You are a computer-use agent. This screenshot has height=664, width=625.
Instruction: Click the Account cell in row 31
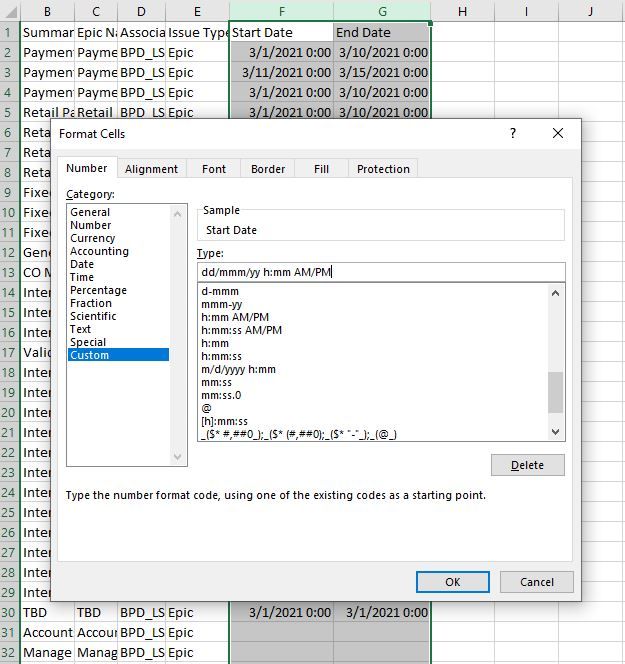(x=47, y=633)
